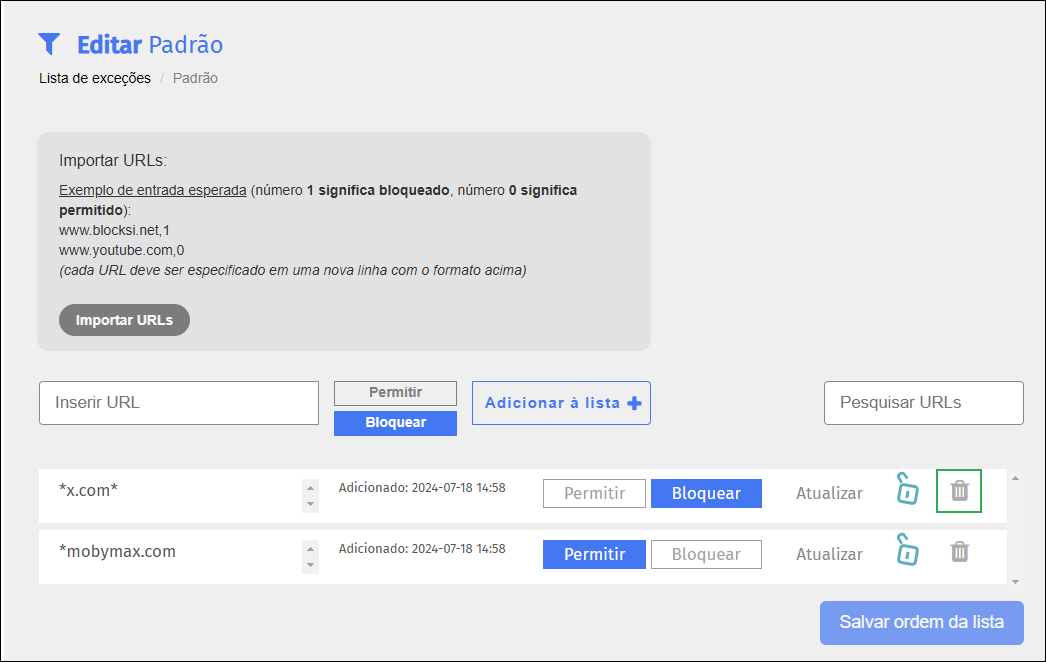Click the Importar URLs button
Screen dimensions: 1046x662
pos(124,320)
